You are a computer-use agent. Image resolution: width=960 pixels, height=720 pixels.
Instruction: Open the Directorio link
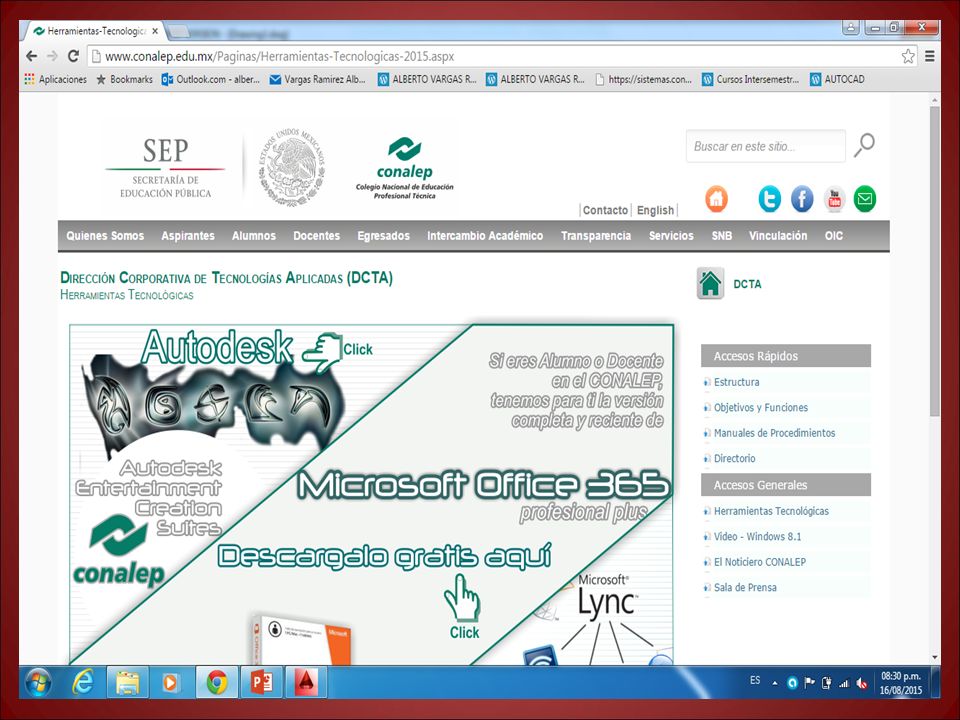735,459
